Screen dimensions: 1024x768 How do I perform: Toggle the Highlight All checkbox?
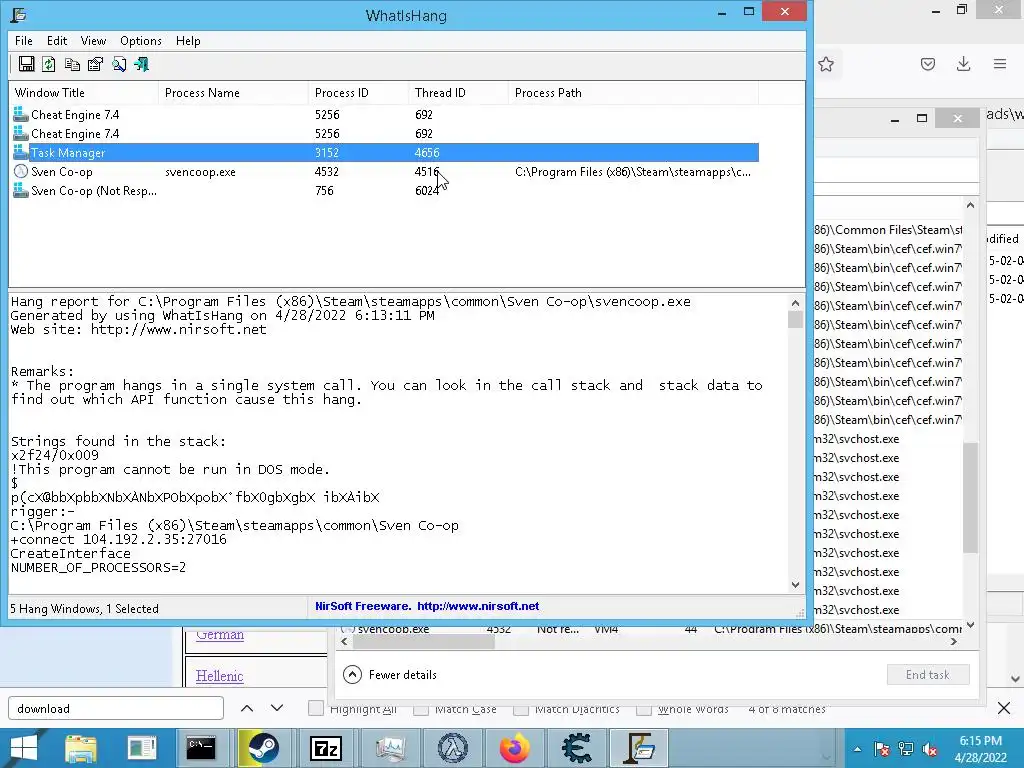[315, 708]
